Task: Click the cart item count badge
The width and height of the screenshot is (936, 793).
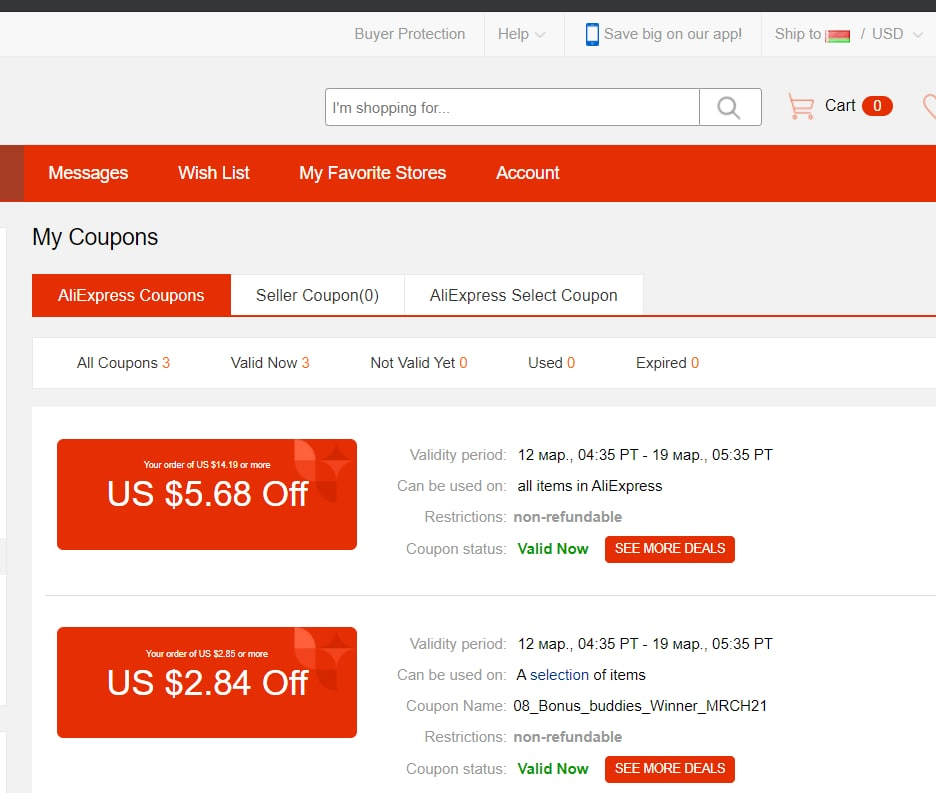Action: tap(877, 106)
